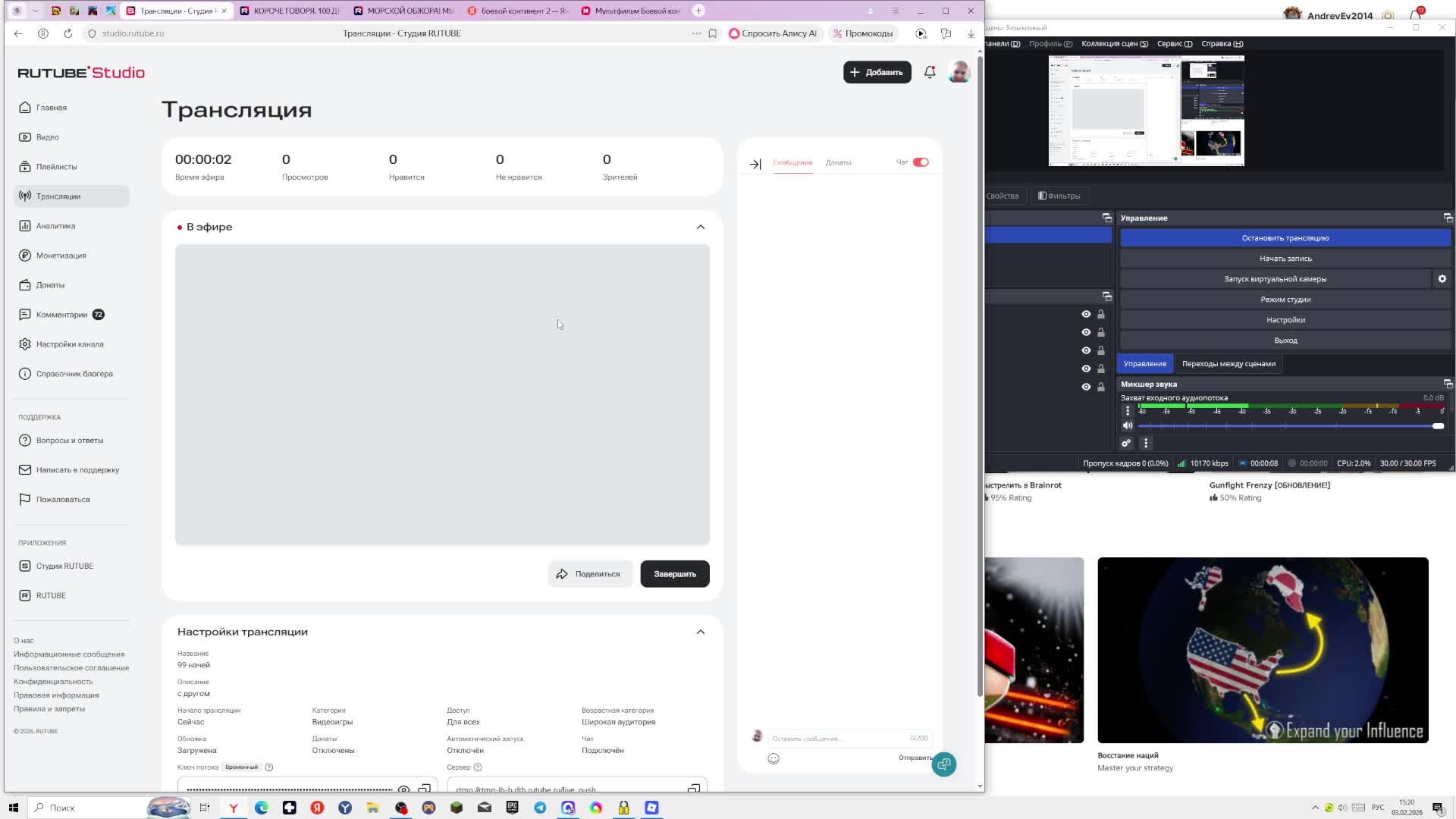Open the emoji picker in the chat
The image size is (1456, 819).
coord(773,758)
